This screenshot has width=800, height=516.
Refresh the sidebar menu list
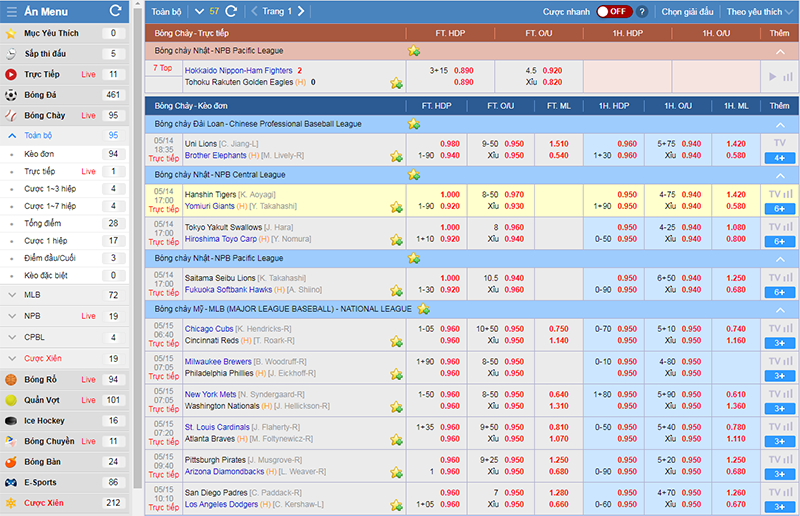click(115, 12)
